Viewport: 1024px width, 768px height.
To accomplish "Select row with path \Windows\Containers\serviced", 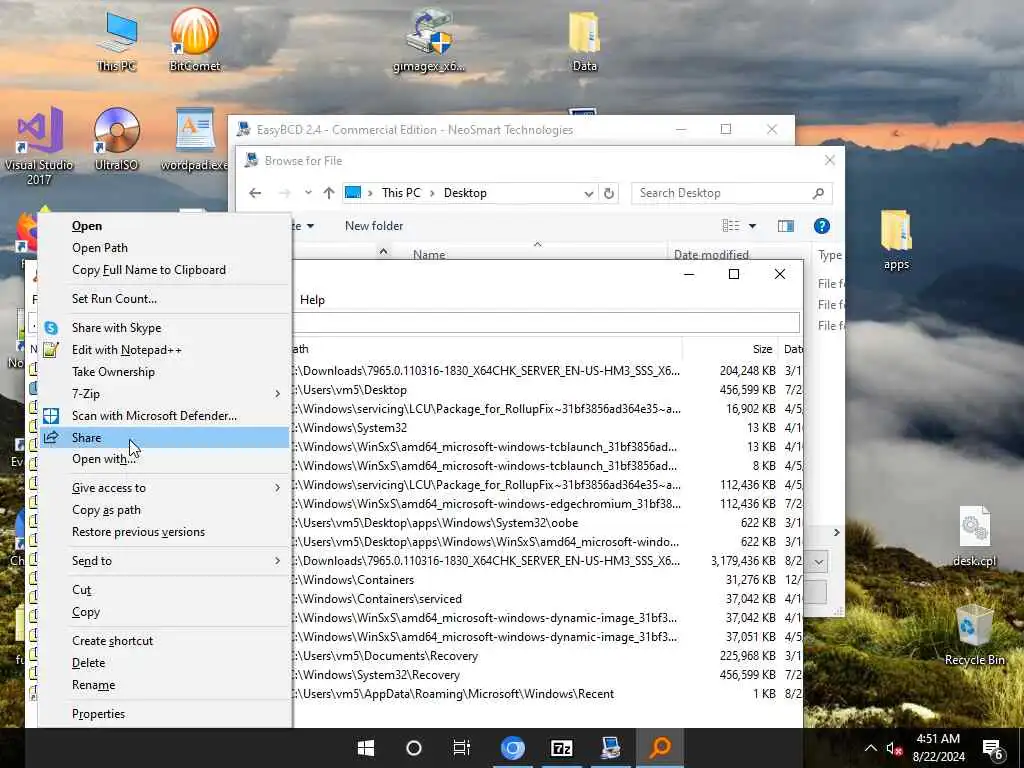I will point(547,599).
